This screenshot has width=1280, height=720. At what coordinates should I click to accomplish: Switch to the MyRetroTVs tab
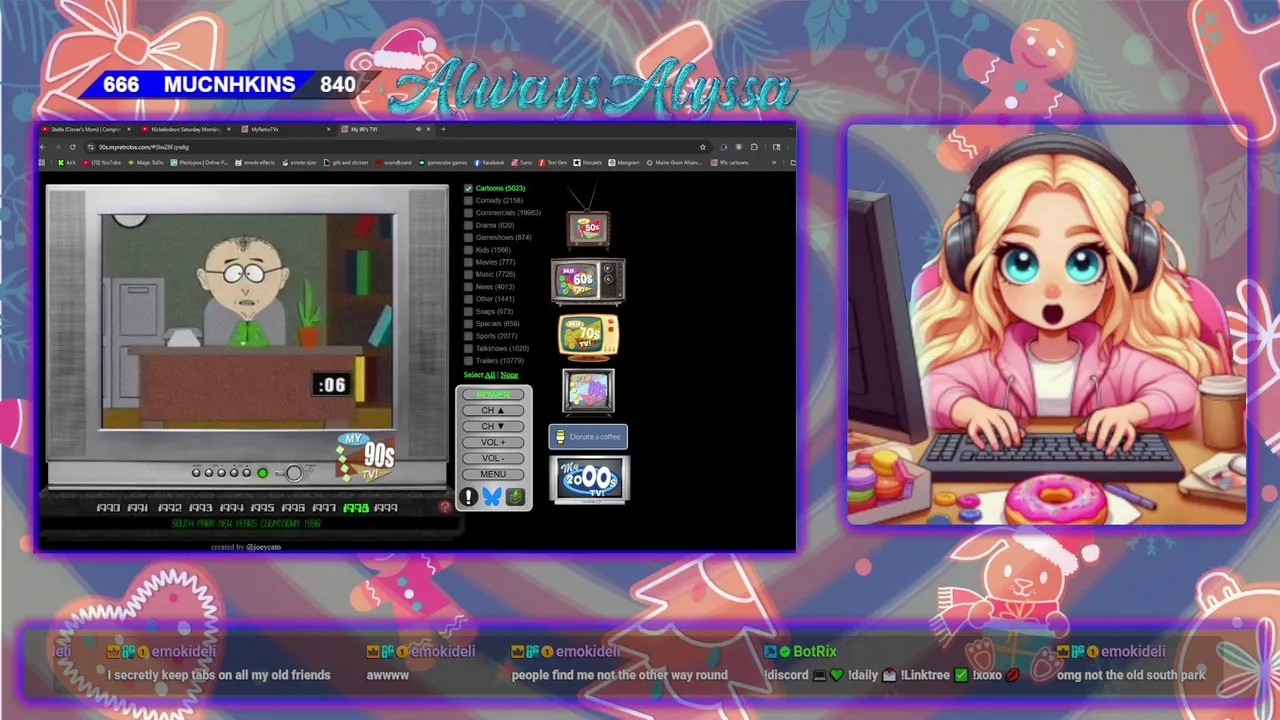coord(288,129)
